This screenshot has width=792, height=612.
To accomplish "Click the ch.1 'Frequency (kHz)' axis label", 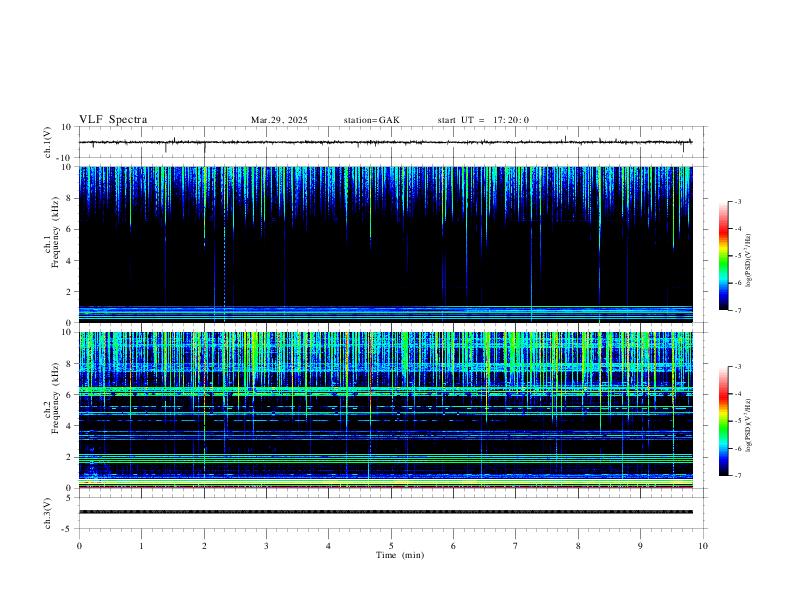I will pyautogui.click(x=55, y=233).
